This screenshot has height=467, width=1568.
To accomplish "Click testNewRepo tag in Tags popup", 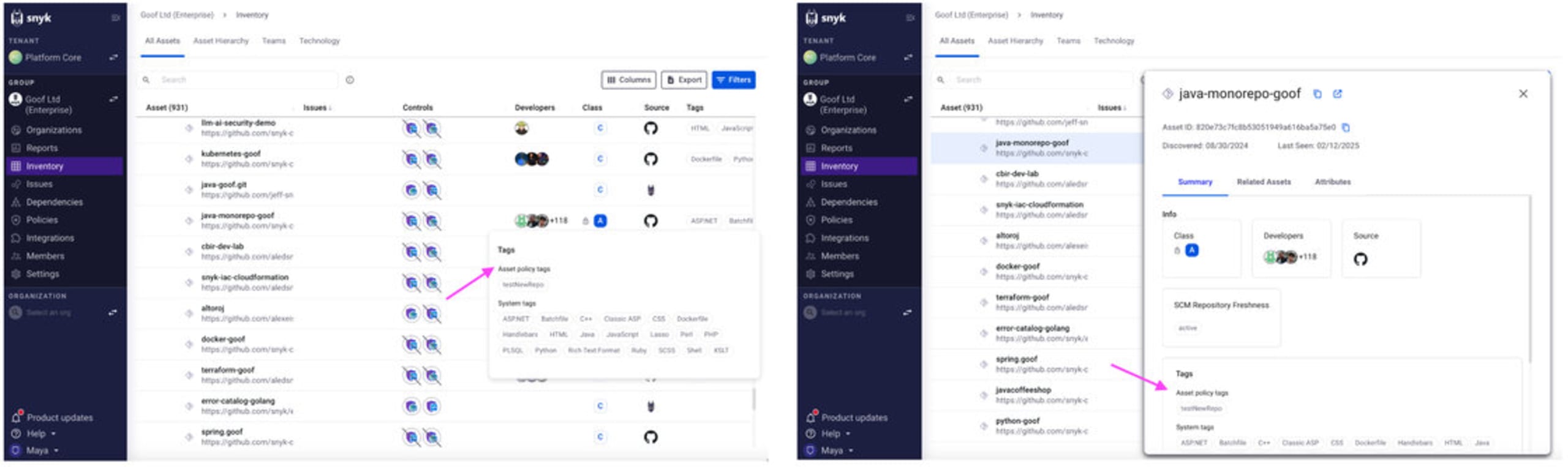I will [x=522, y=285].
